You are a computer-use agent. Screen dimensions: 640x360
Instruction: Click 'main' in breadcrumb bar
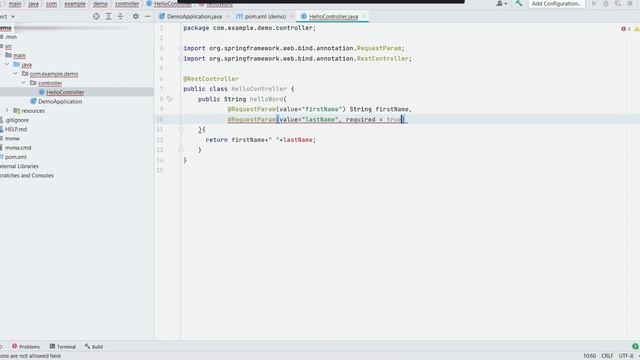(x=15, y=4)
